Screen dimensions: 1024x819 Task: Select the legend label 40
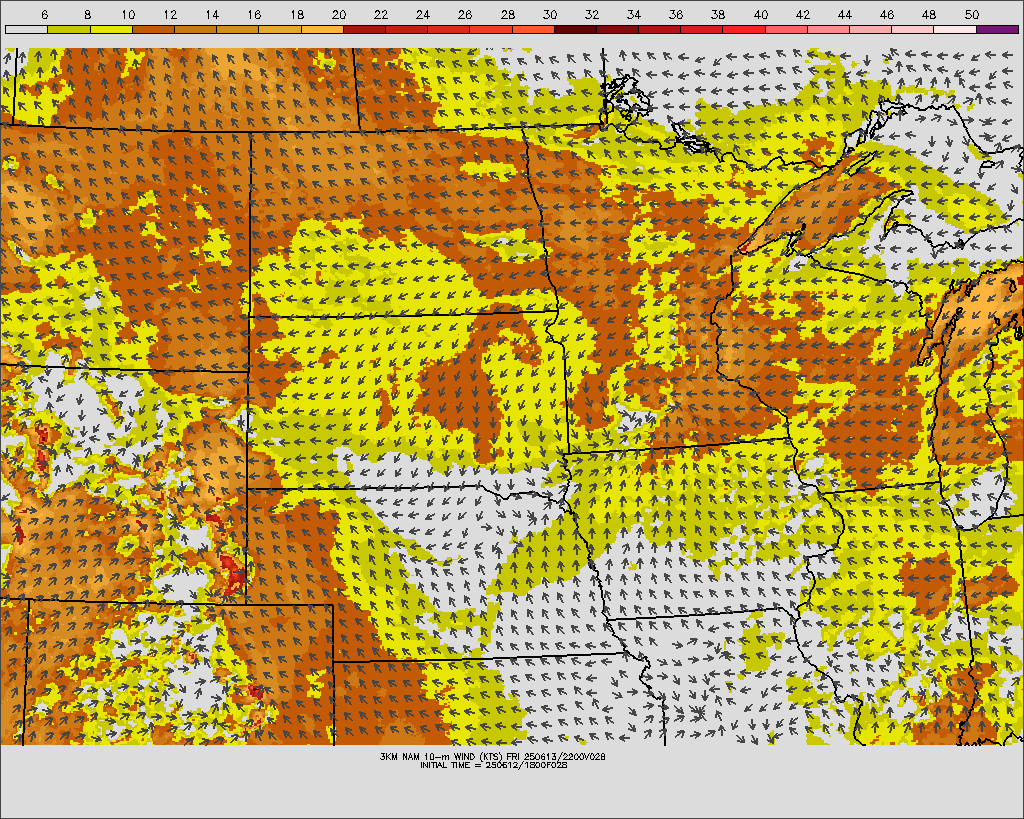click(761, 14)
